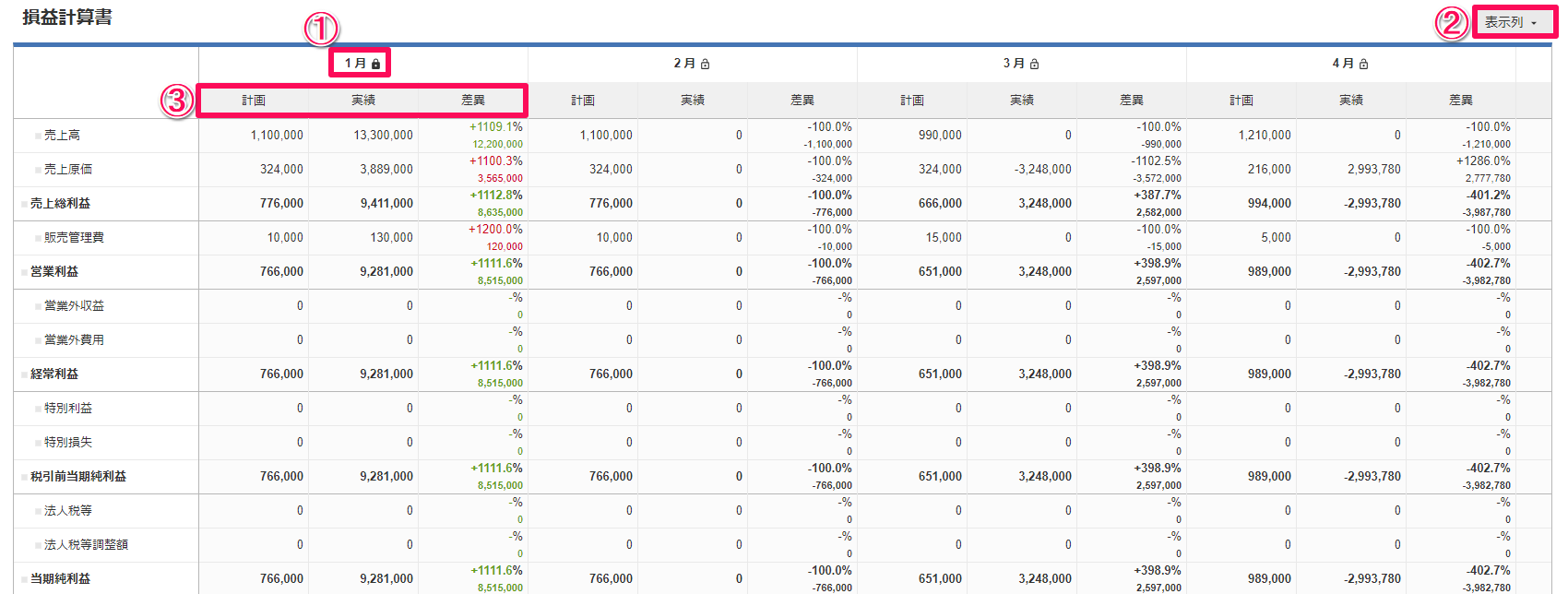Click the 実績 column header under 3月
1568x594 pixels.
[1022, 101]
